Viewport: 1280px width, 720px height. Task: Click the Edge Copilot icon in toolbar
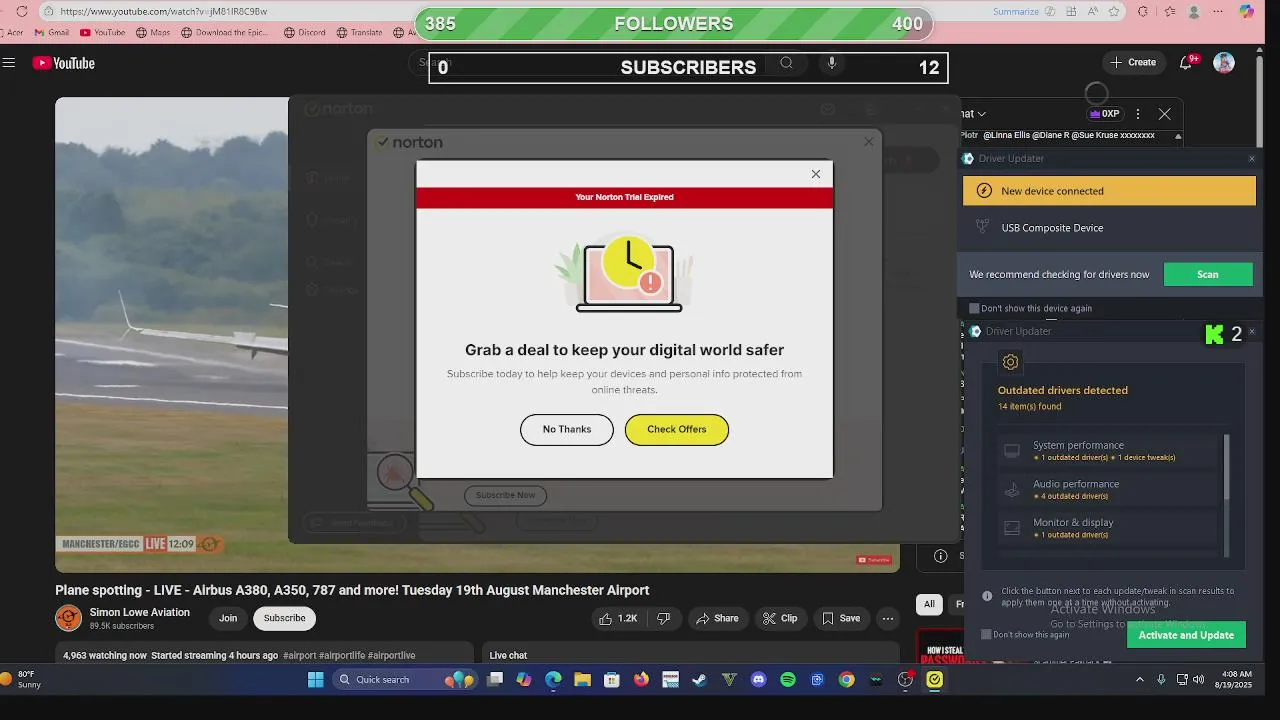1246,11
